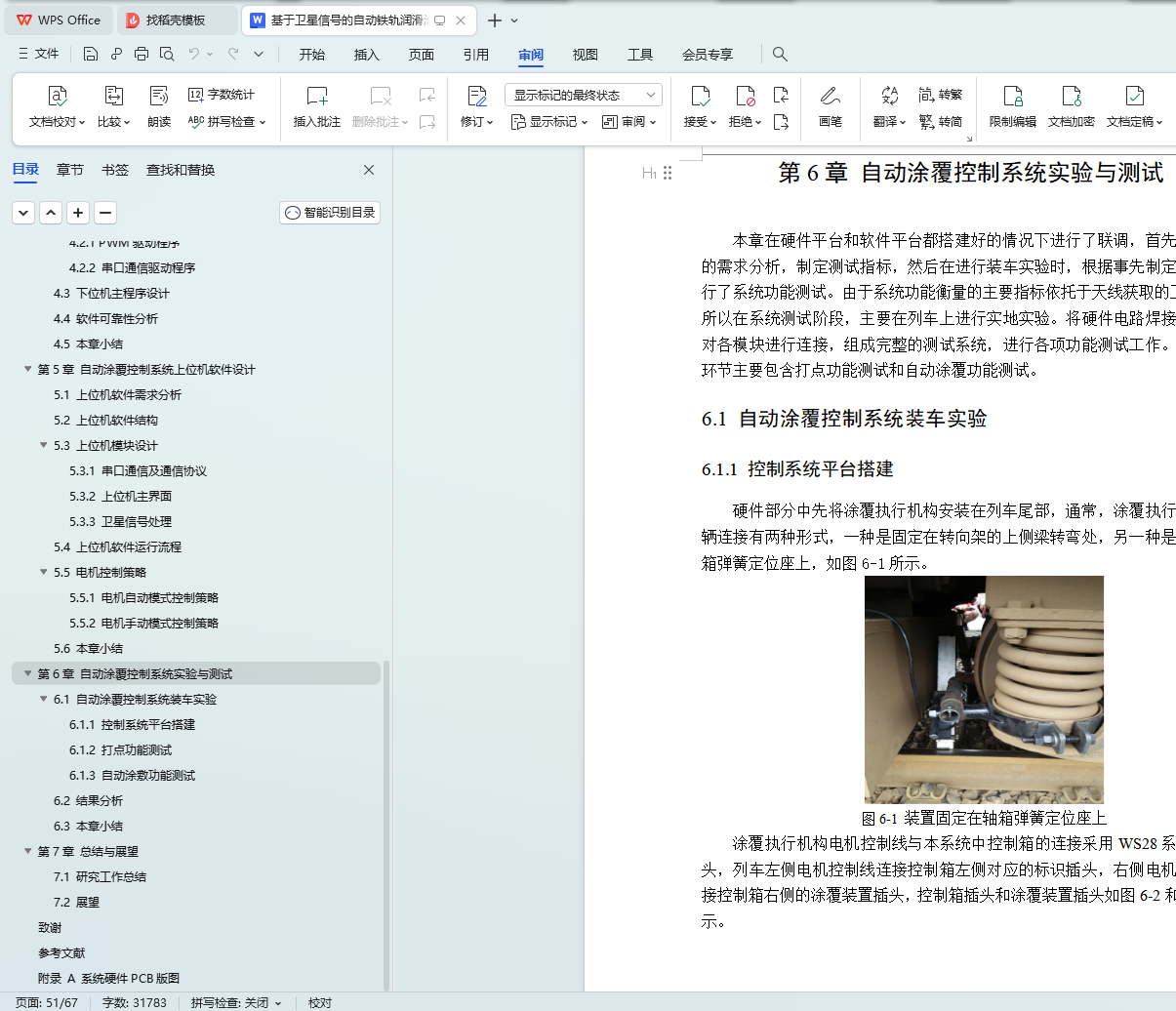Switch to the 视图 ribbon tab
Screen dimensions: 1176x1011
(x=586, y=55)
